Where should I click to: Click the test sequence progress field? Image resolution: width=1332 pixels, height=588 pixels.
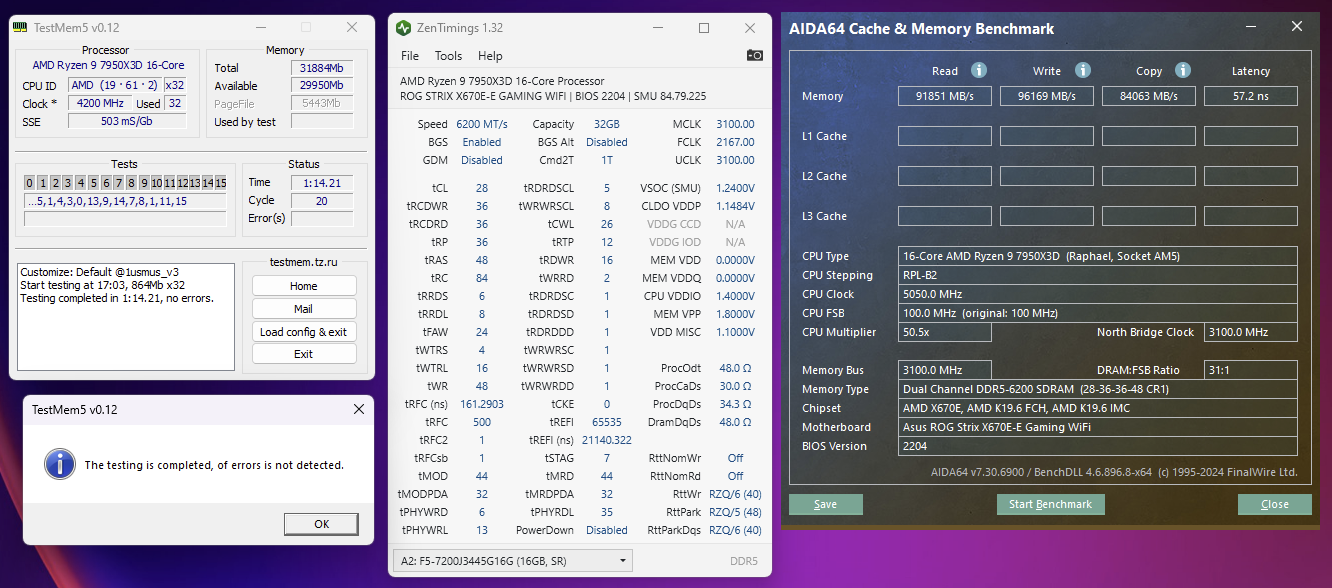[x=126, y=201]
